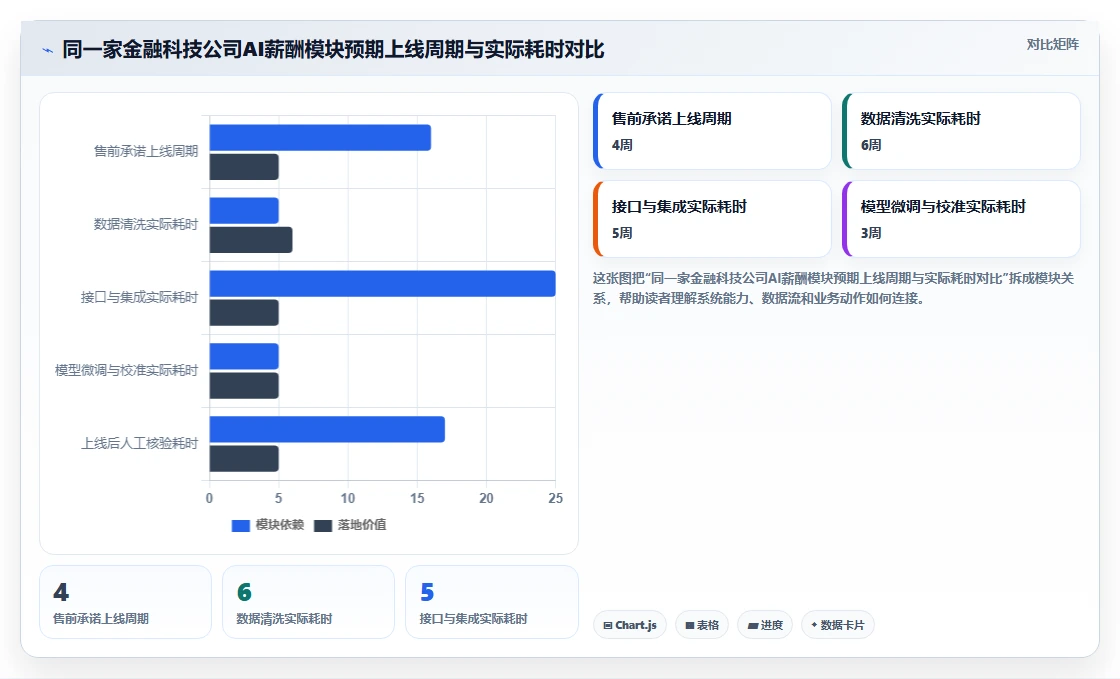The width and height of the screenshot is (1120, 679).
Task: Click the dark bar for 模型微调与校准实际耗时
Action: point(244,386)
